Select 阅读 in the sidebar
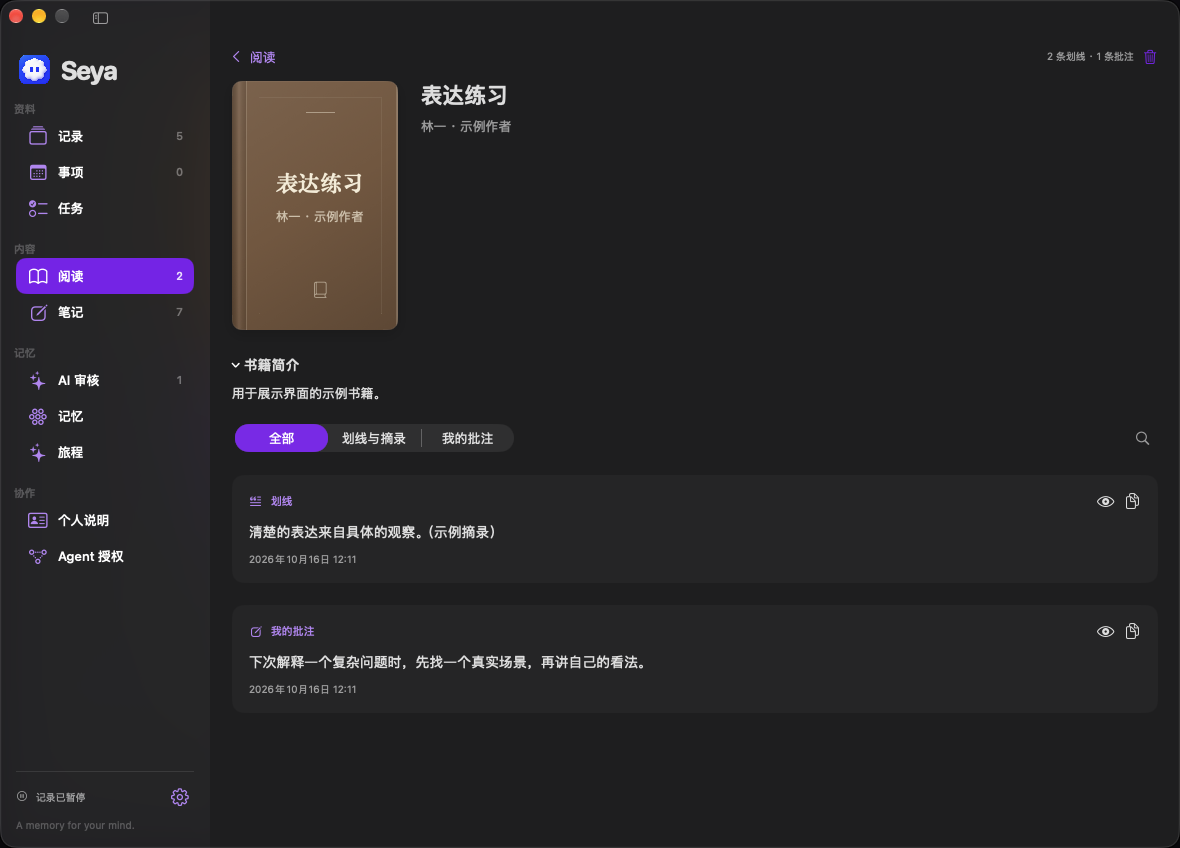The width and height of the screenshot is (1180, 848). [x=105, y=276]
